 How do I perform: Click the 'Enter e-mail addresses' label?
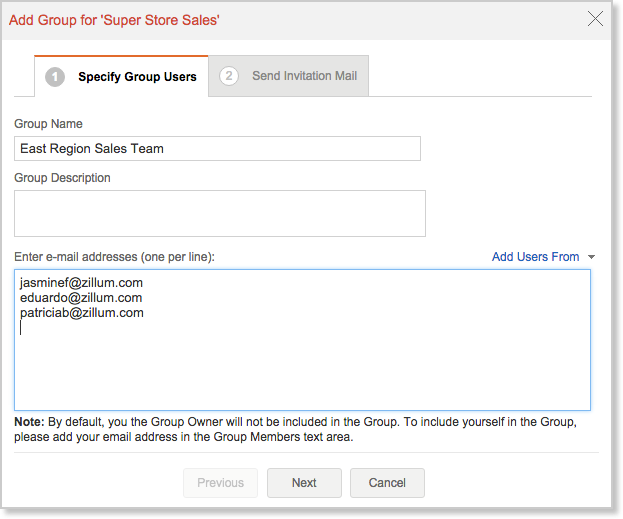114,257
